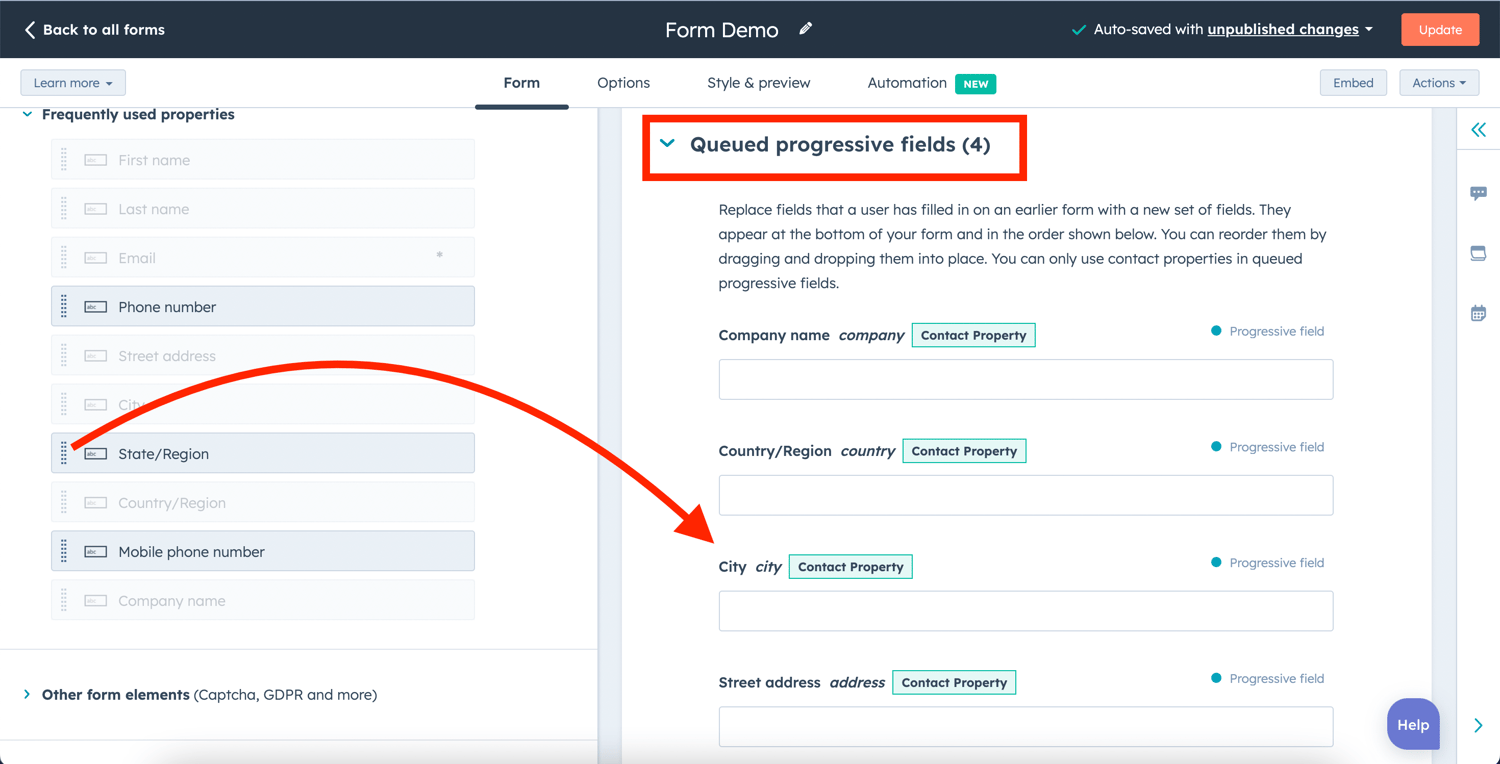Click the text field icon beside Email property
The image size is (1500, 764).
(x=95, y=257)
